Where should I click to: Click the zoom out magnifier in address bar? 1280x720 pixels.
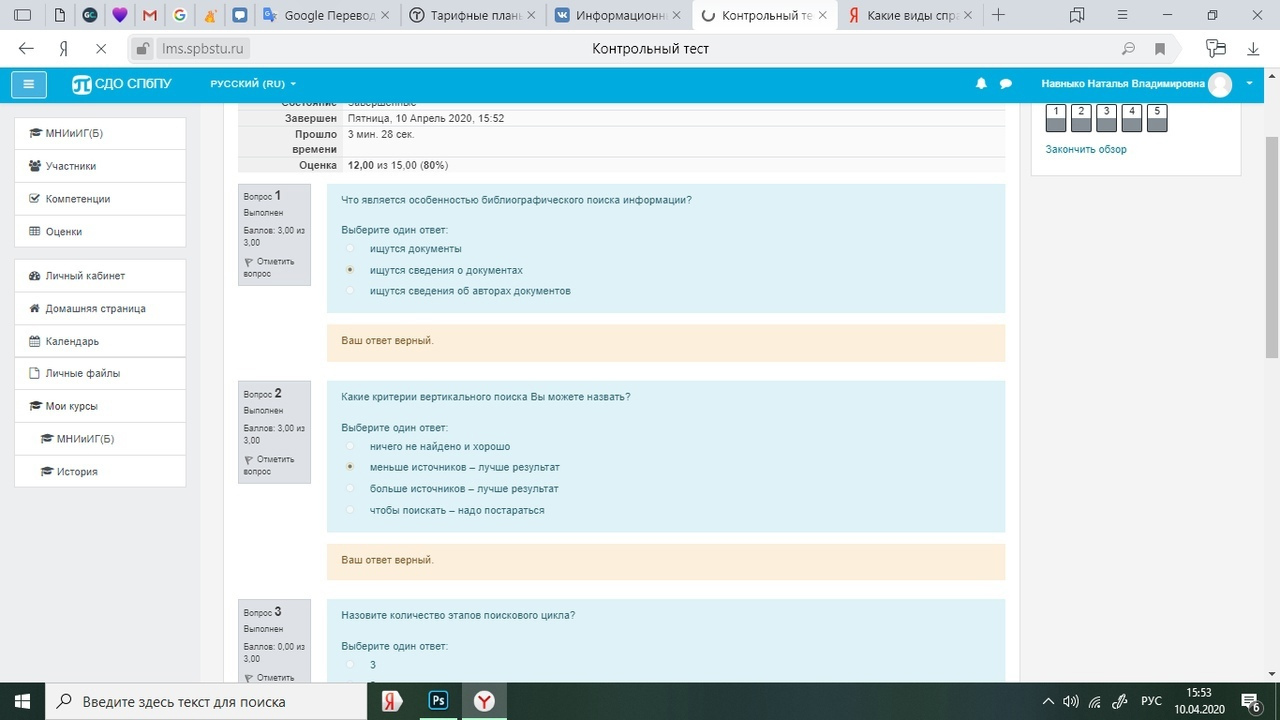click(x=1128, y=49)
